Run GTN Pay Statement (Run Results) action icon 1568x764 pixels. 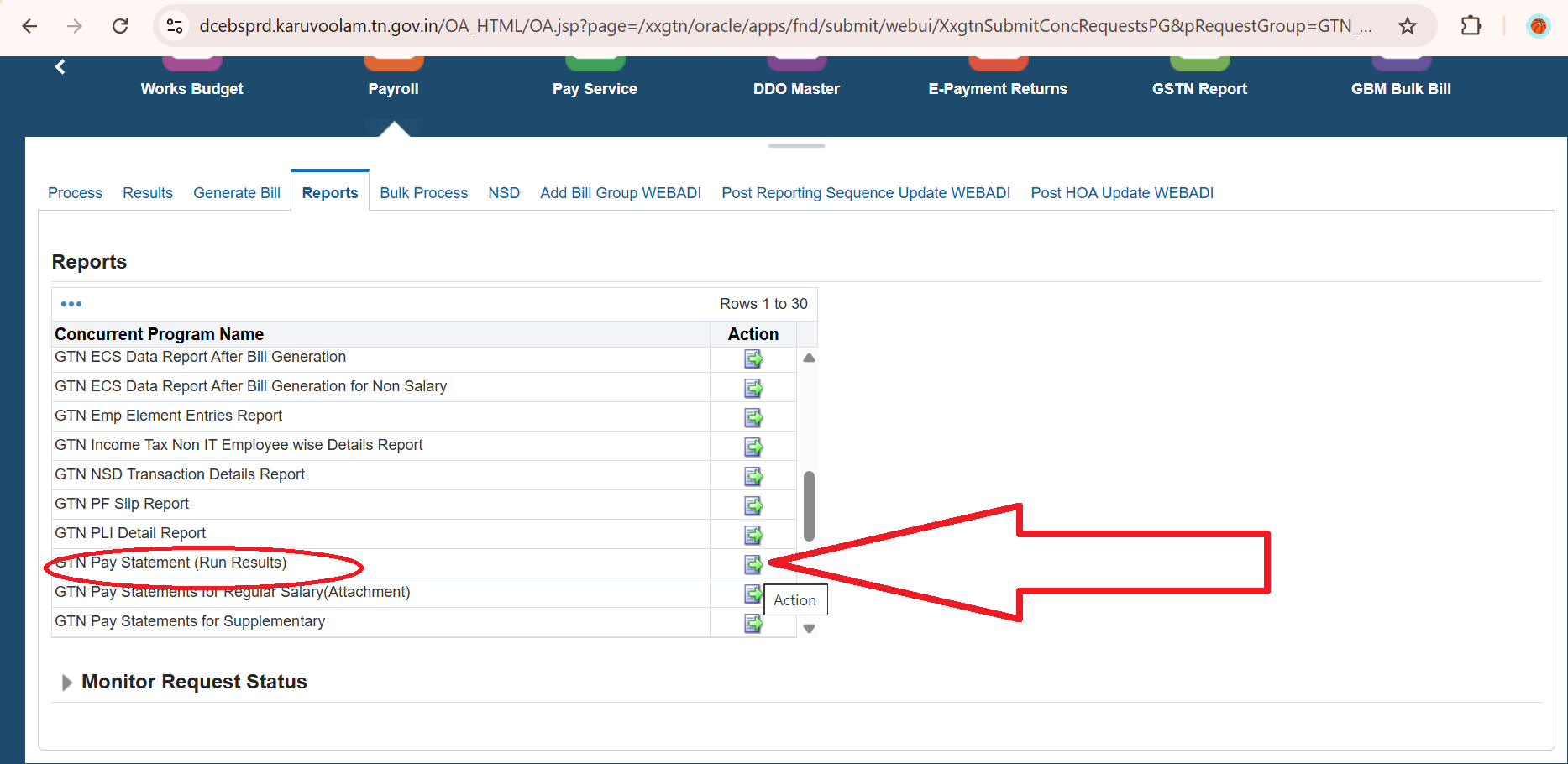click(x=753, y=565)
